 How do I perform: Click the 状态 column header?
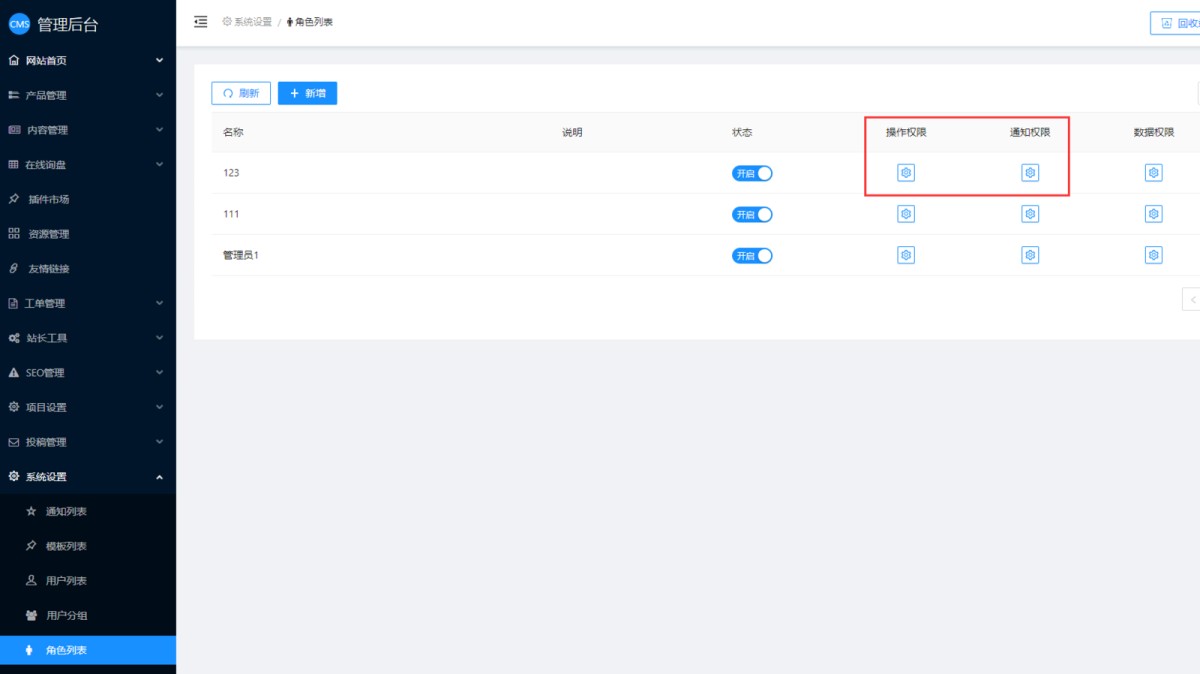point(742,132)
